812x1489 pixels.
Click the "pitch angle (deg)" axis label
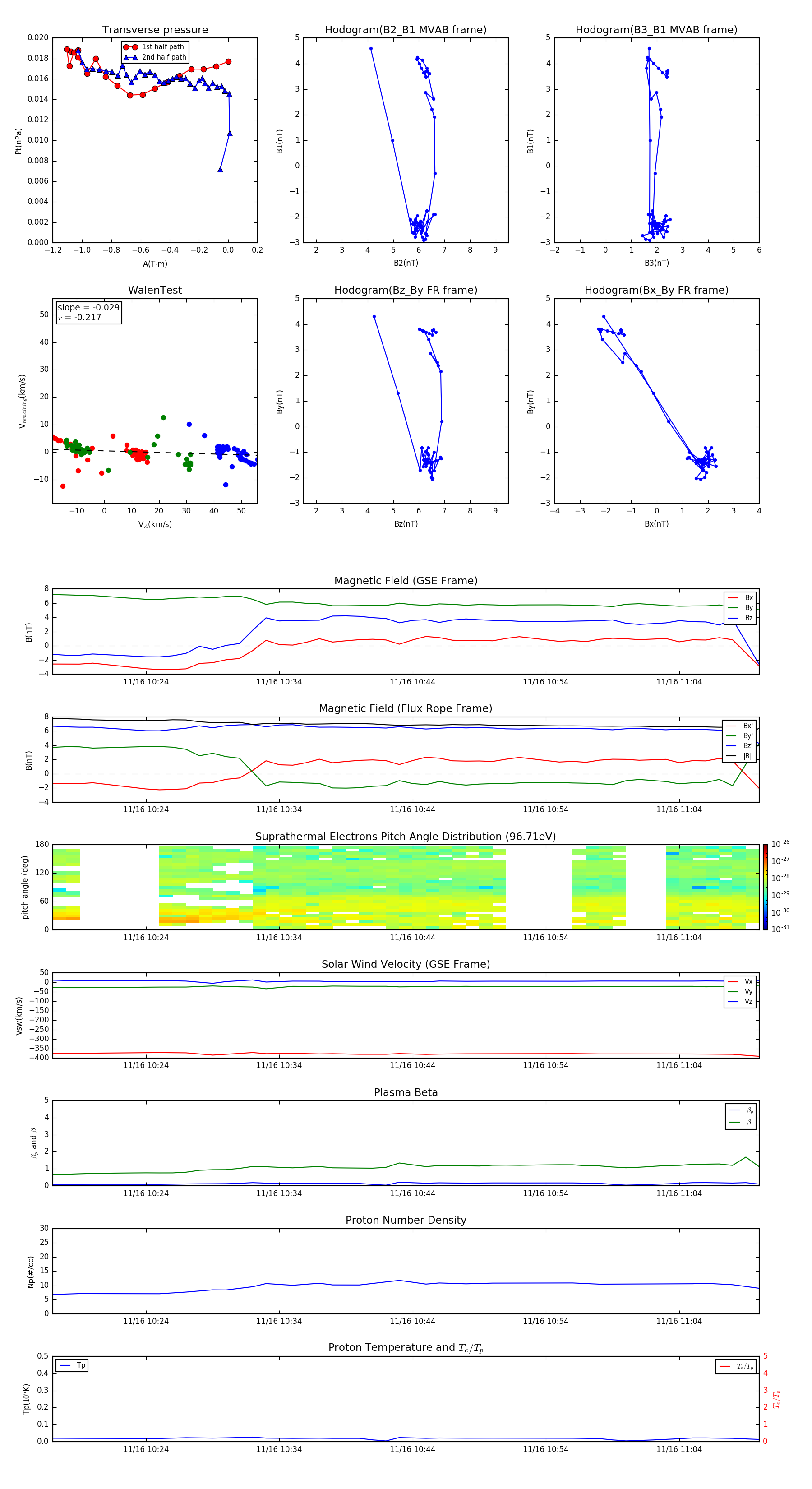(25, 887)
